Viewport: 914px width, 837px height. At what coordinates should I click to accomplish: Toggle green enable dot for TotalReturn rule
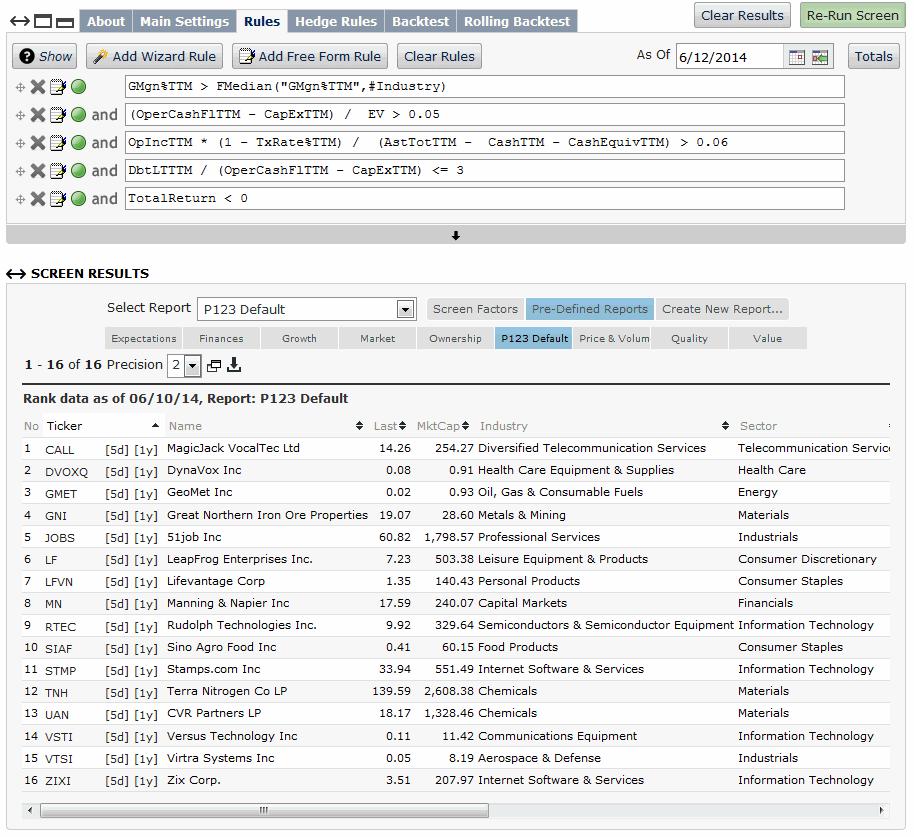click(x=78, y=199)
